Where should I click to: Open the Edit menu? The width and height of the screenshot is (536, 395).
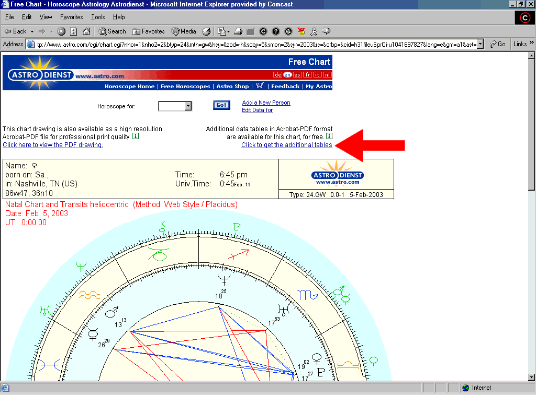[x=26, y=17]
